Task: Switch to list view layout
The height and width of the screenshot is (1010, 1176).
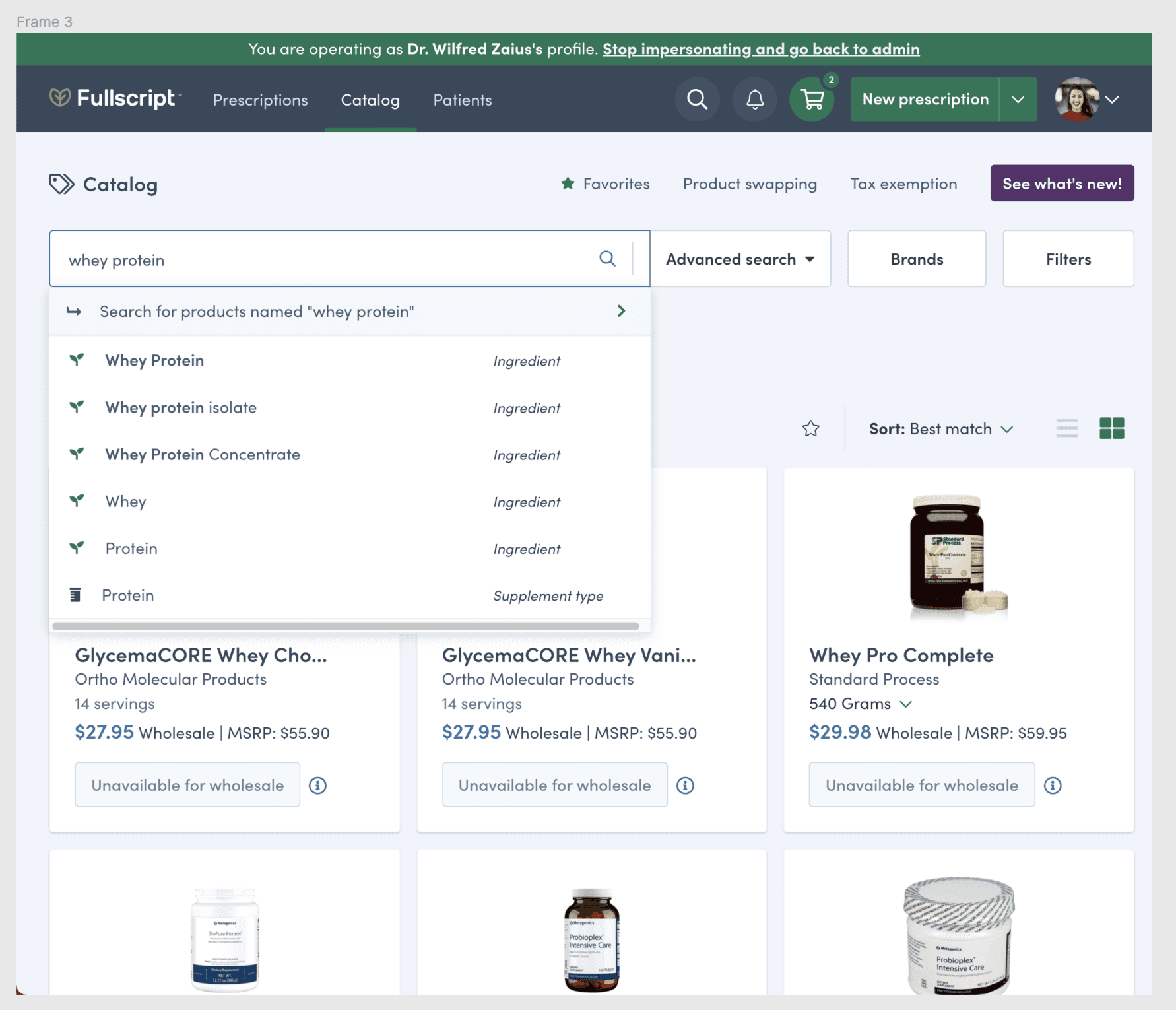Action: [x=1066, y=428]
